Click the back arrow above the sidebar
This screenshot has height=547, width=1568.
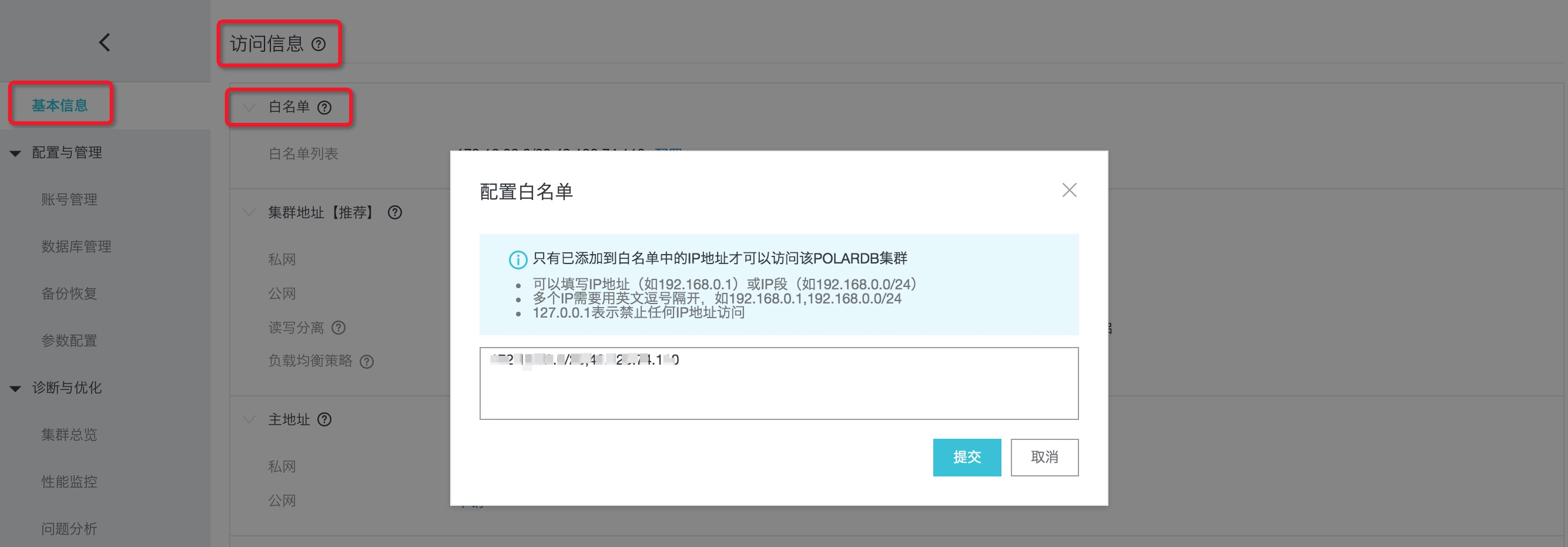coord(104,42)
